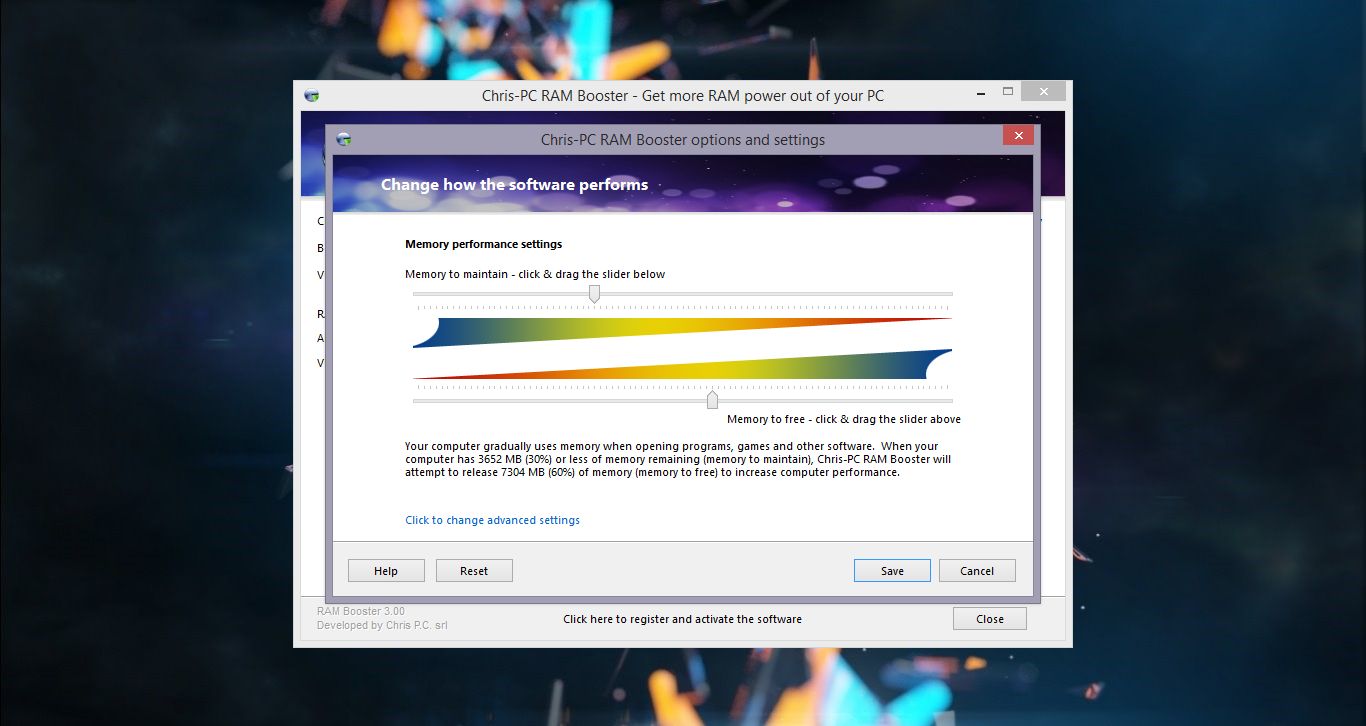Click 'Developed by Chris P.C. srl' text
The height and width of the screenshot is (726, 1366).
click(x=382, y=625)
